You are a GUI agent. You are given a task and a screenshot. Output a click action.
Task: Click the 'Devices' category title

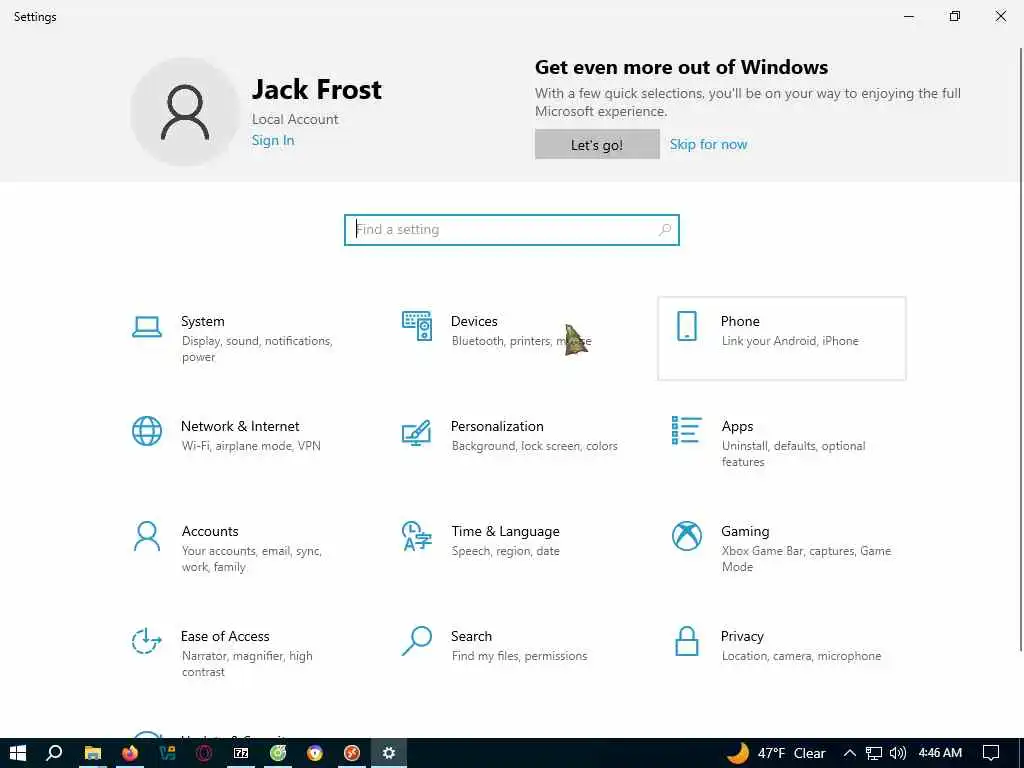[x=474, y=321]
